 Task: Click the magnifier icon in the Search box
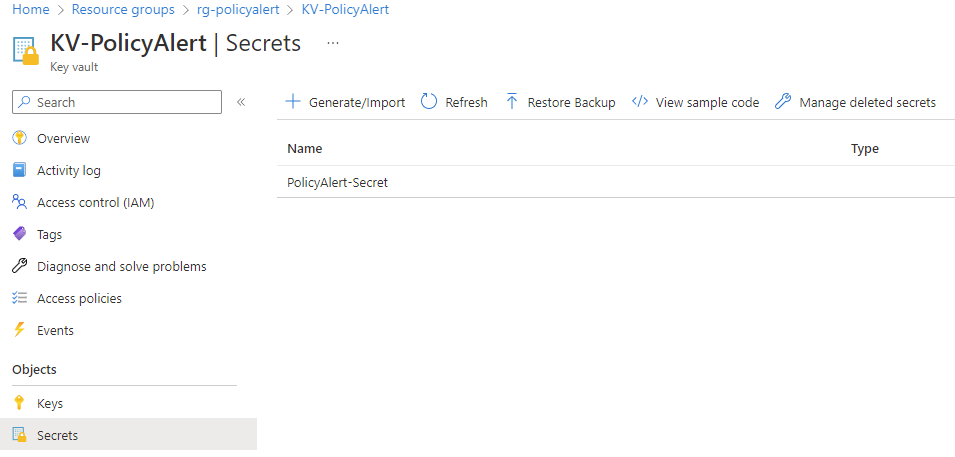click(x=24, y=102)
